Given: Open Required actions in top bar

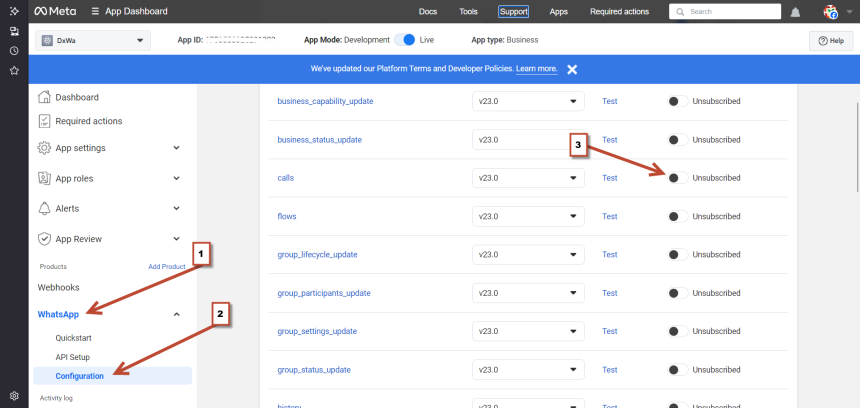Looking at the screenshot, I should [619, 12].
